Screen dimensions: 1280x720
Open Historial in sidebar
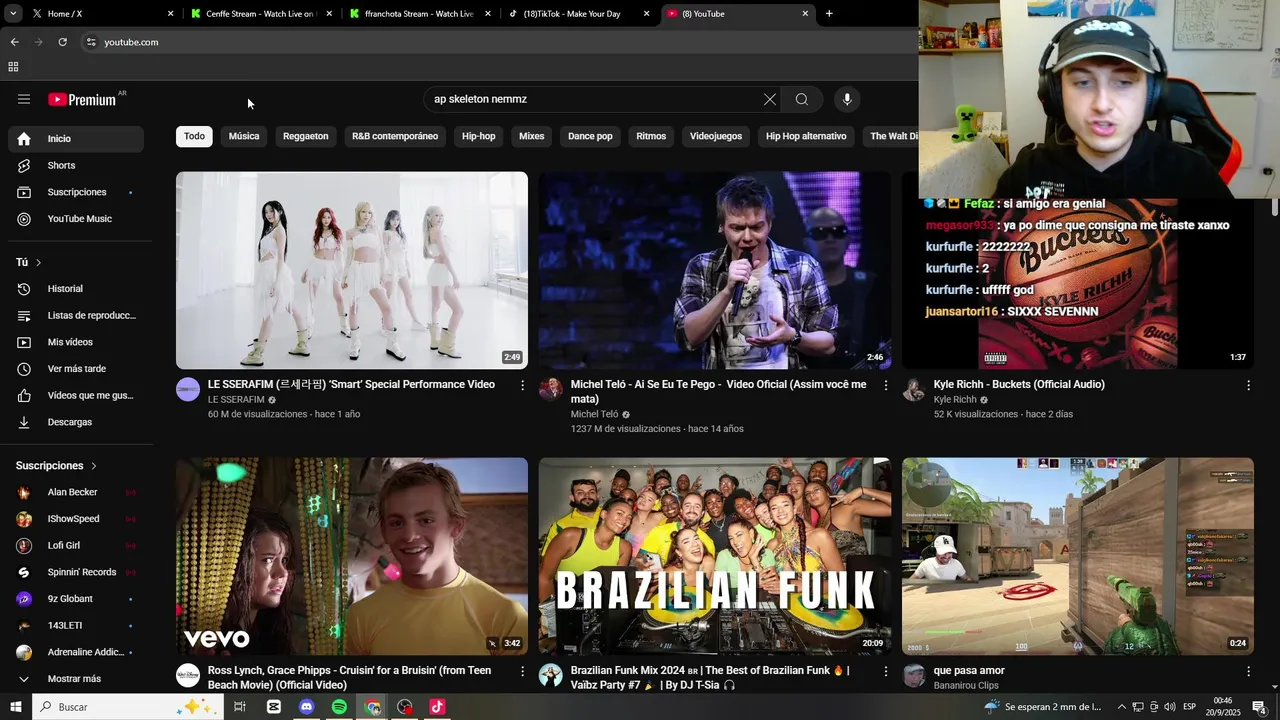tap(76, 289)
